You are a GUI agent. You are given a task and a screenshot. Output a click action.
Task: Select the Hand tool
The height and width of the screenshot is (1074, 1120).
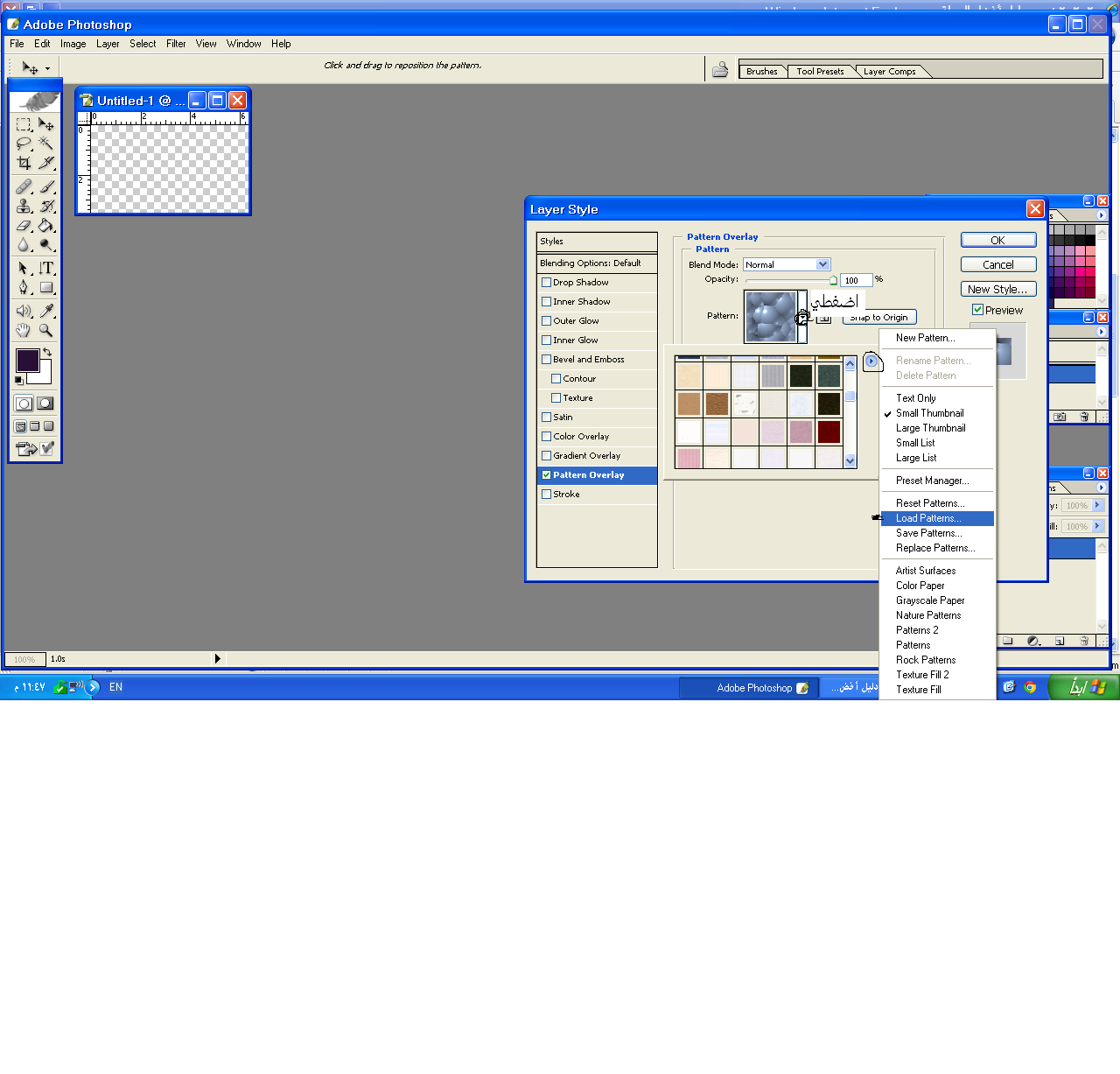click(x=24, y=330)
